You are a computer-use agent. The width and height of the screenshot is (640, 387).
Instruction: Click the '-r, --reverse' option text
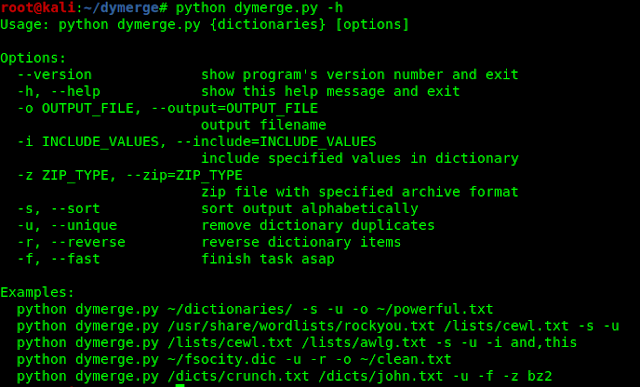tap(71, 242)
